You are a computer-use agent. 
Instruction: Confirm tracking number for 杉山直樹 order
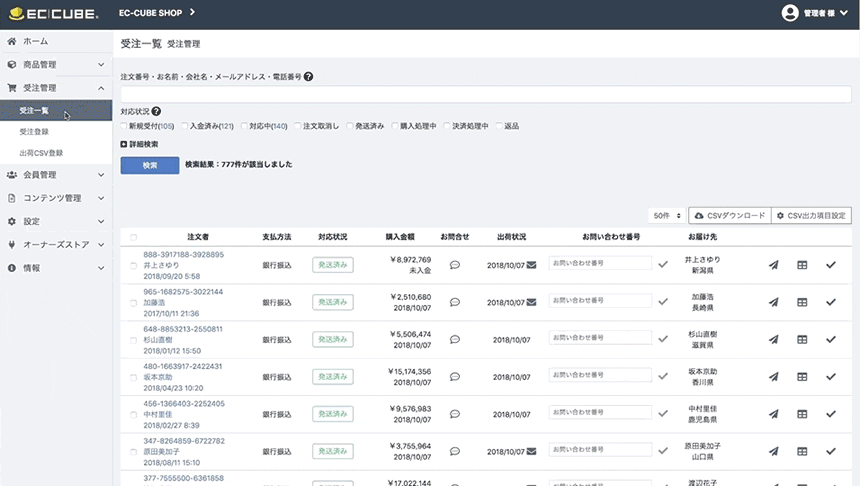[663, 339]
